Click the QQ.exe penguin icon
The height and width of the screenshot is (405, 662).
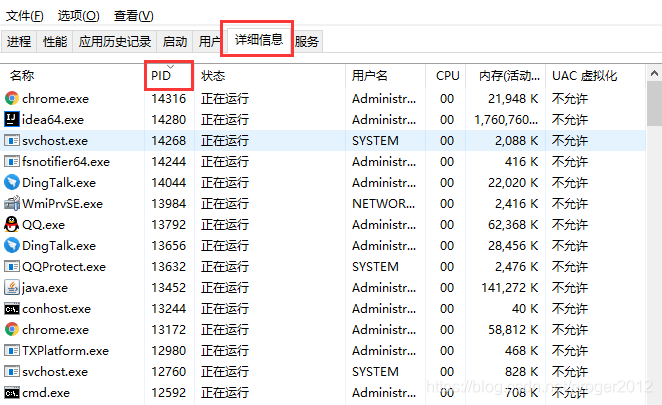pyautogui.click(x=12, y=224)
